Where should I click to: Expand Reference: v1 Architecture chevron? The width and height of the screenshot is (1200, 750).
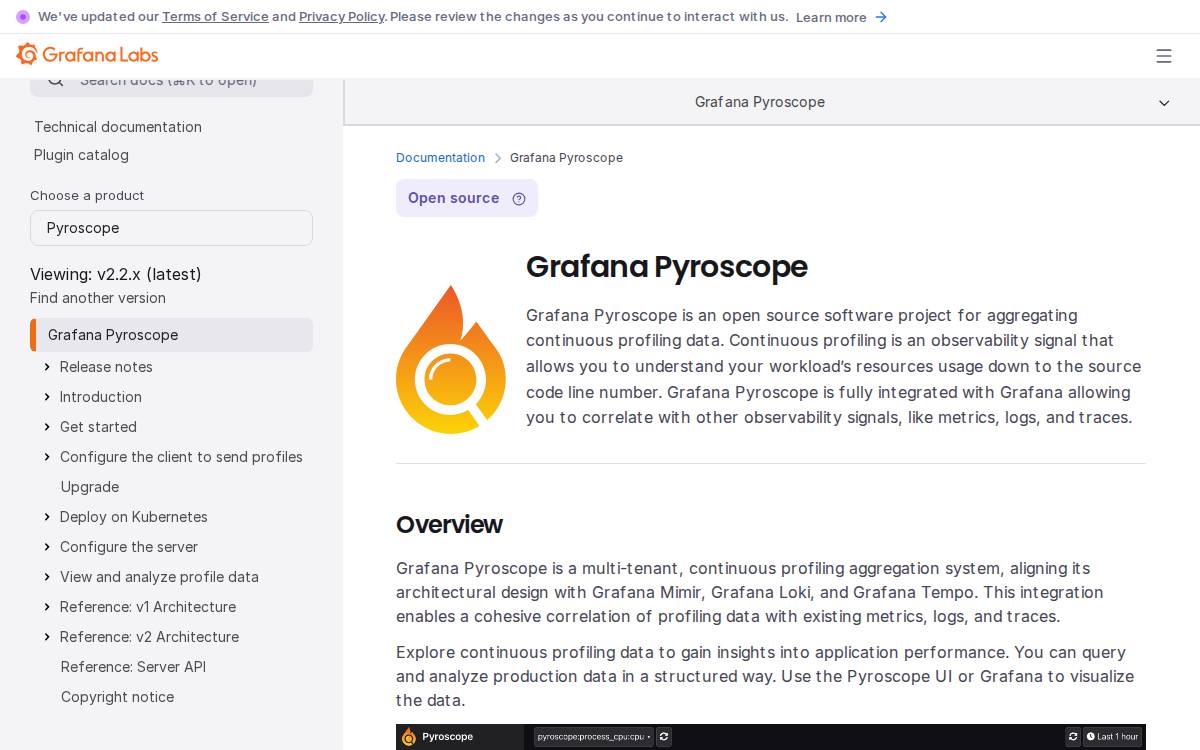point(47,607)
